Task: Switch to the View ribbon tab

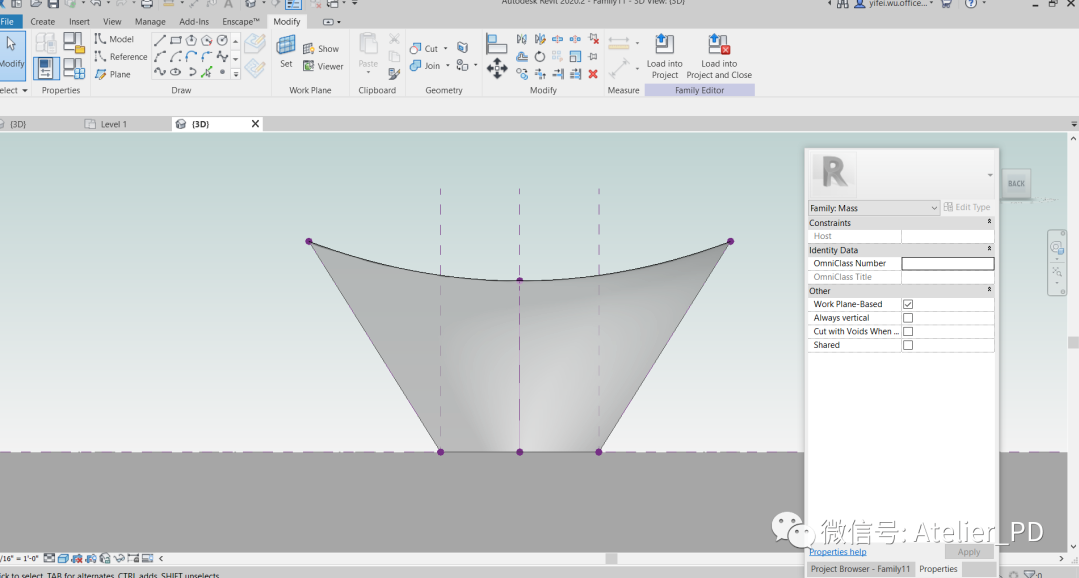Action: click(112, 21)
